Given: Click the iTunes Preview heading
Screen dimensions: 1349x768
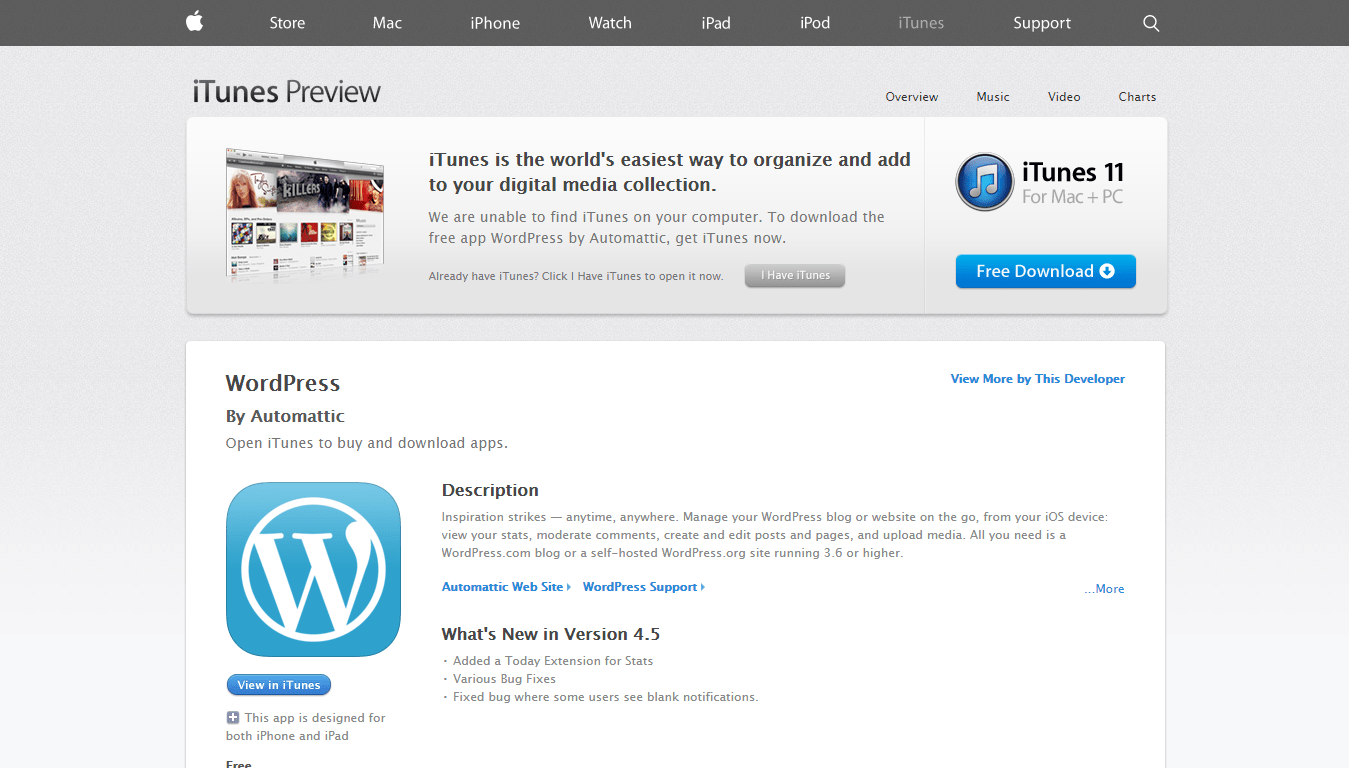Looking at the screenshot, I should tap(287, 92).
